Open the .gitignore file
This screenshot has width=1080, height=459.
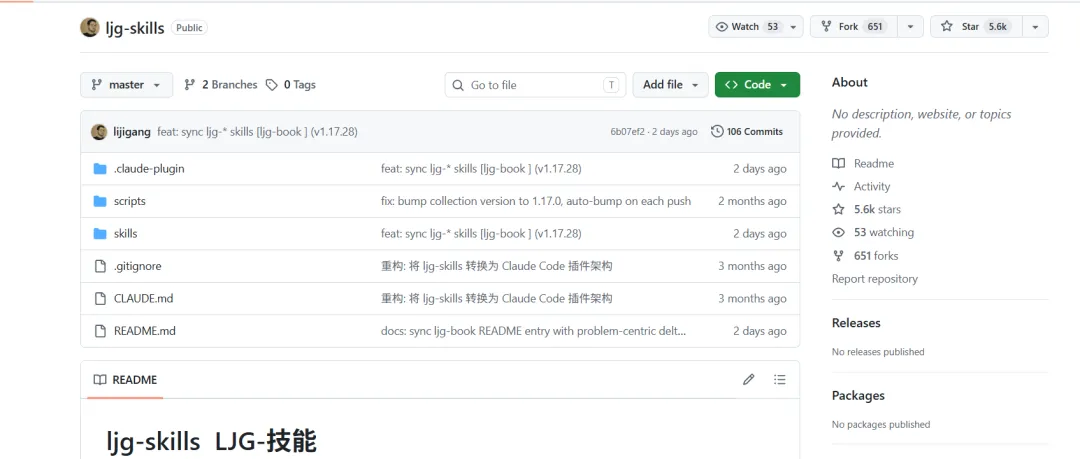(137, 266)
